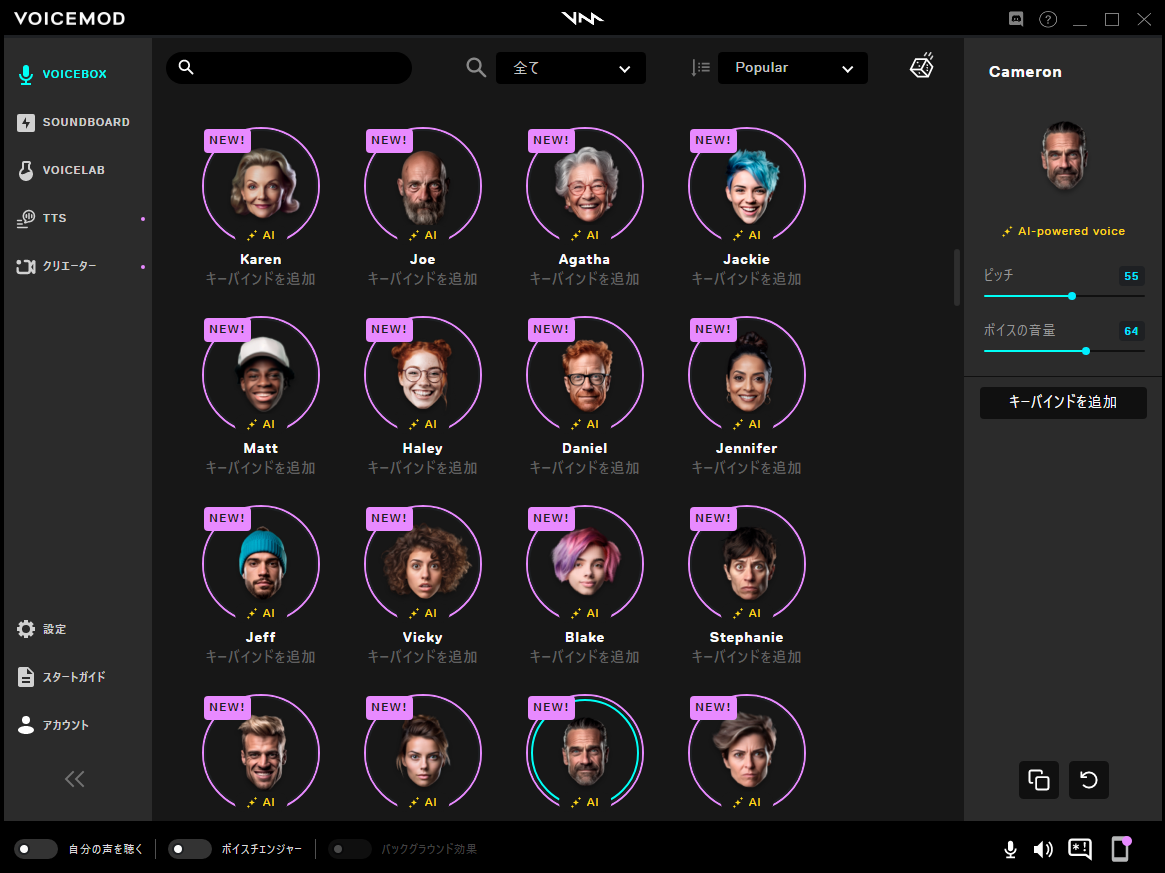This screenshot has height=873, width=1165.
Task: Click the VOICEMOD wordmark in title bar
Action: point(70,19)
